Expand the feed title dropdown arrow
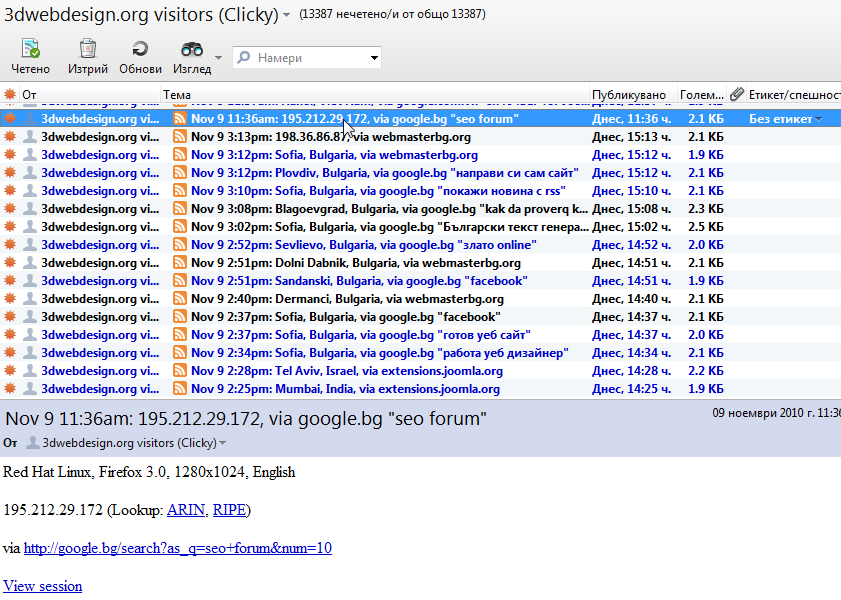841x600 pixels. pos(286,15)
